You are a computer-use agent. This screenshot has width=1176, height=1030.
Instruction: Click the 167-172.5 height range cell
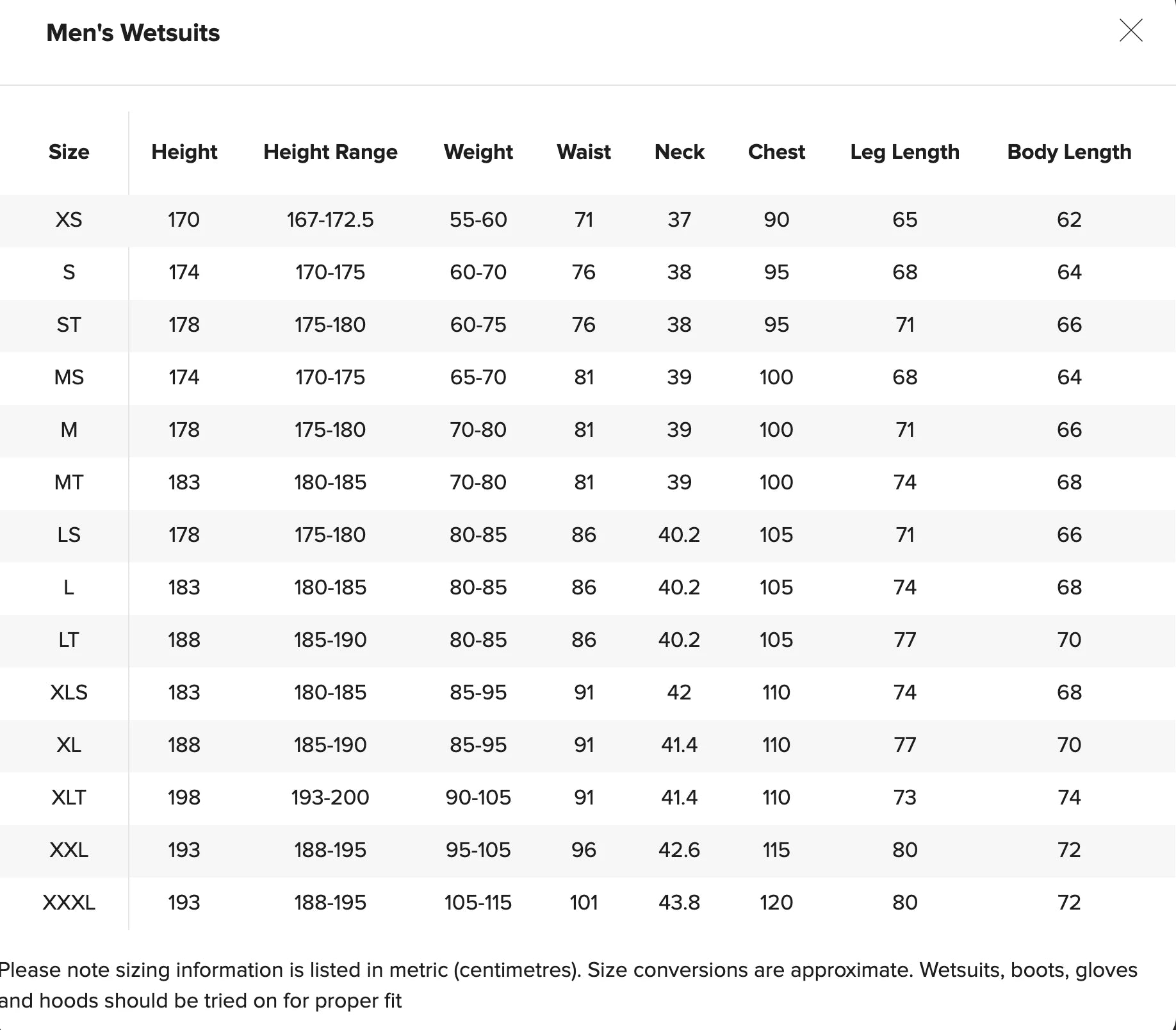click(x=331, y=220)
